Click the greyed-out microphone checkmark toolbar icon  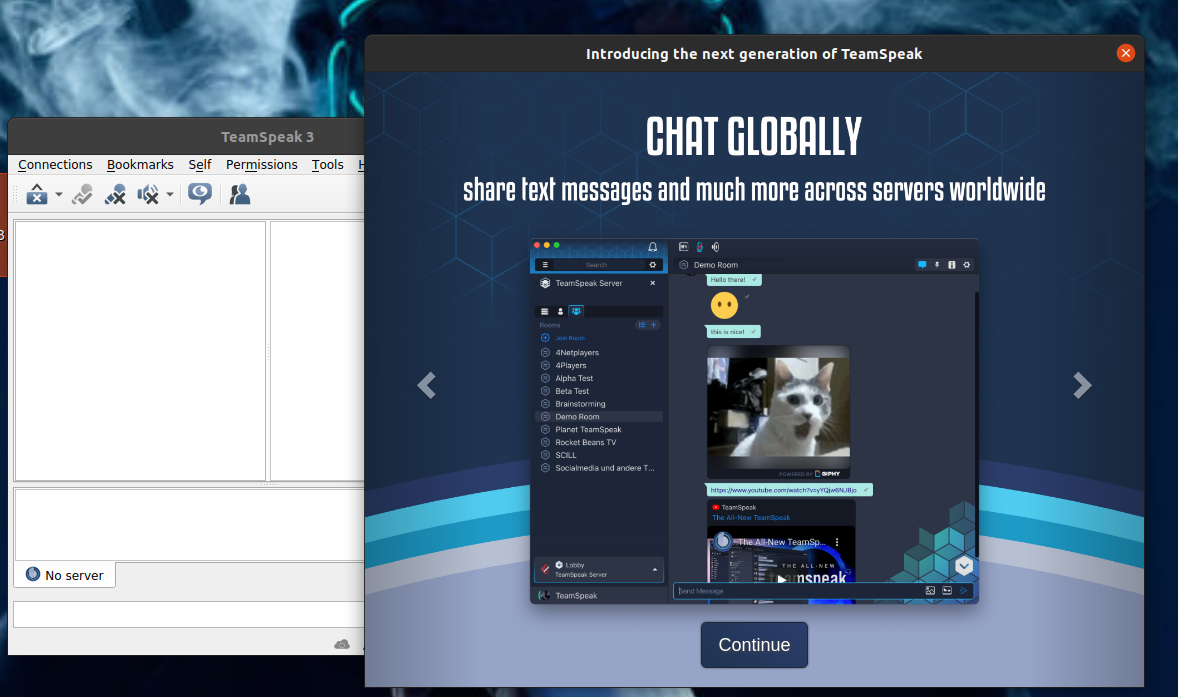click(83, 195)
